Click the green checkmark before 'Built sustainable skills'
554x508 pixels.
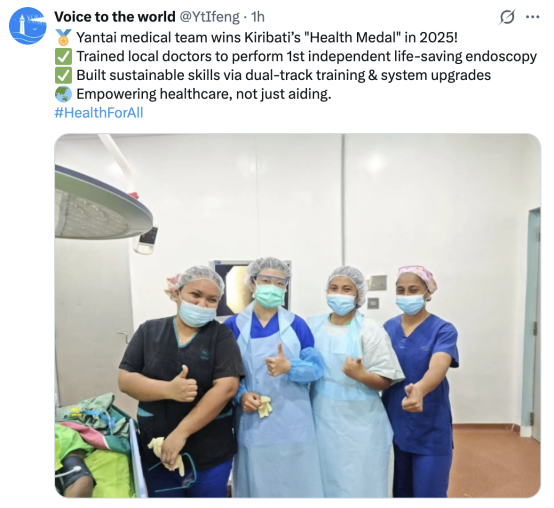tap(63, 75)
